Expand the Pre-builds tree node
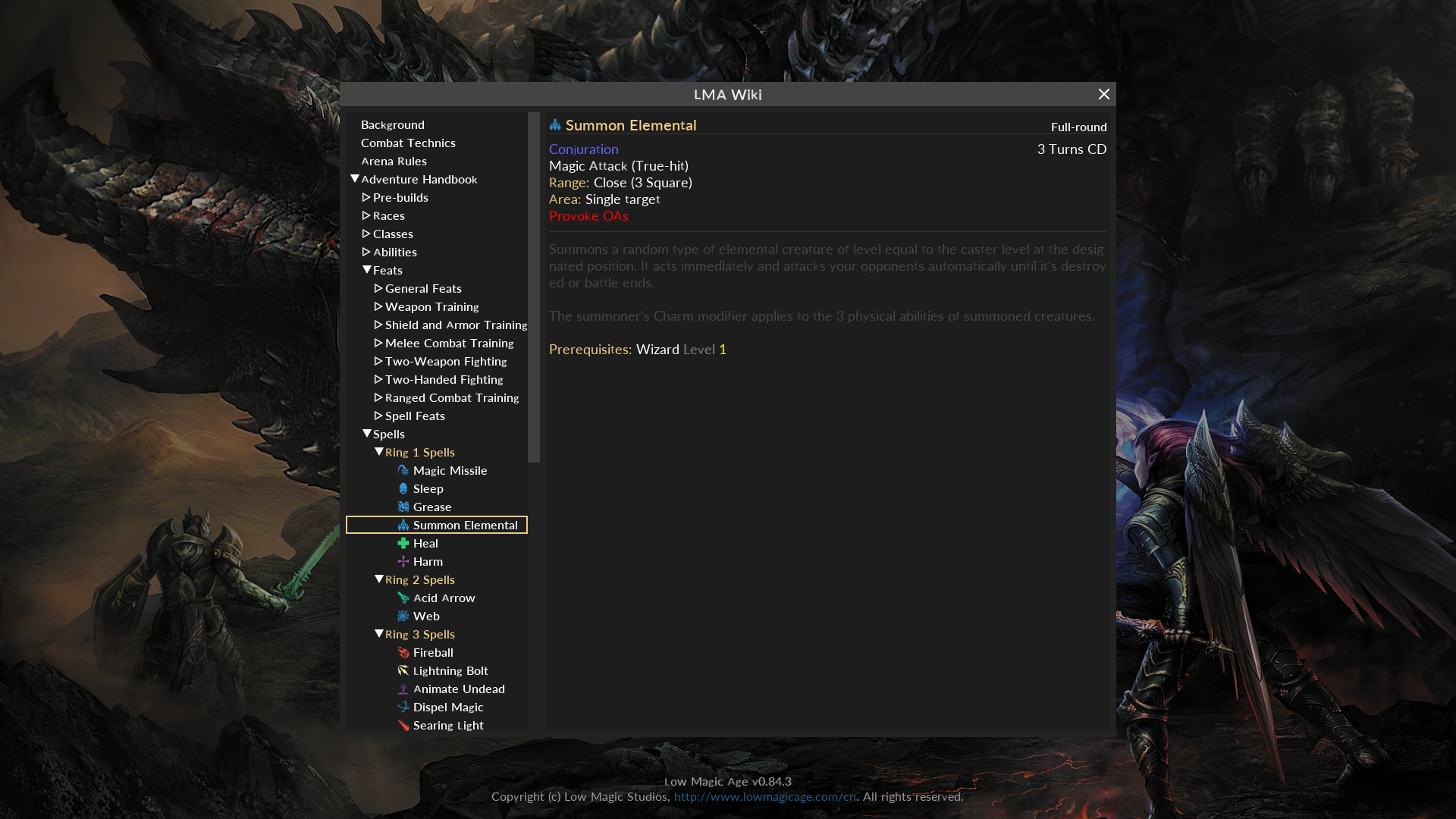 click(367, 197)
